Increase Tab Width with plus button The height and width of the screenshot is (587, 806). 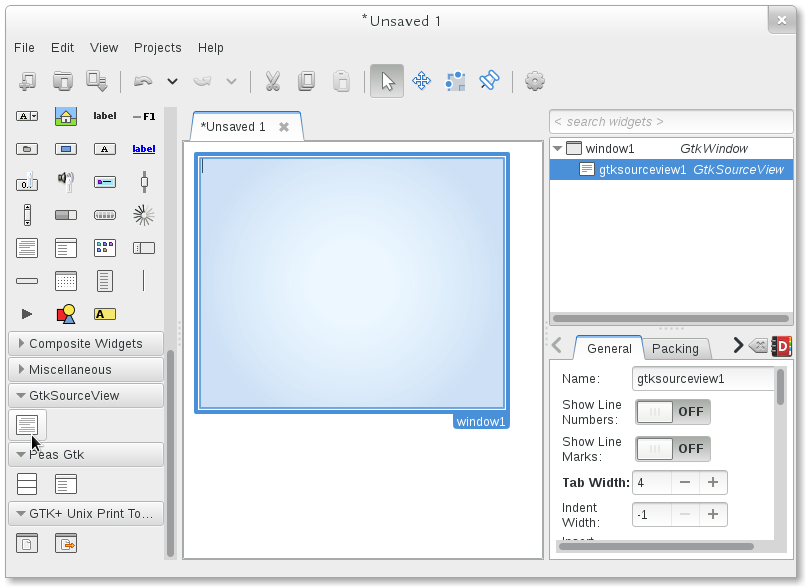click(712, 483)
